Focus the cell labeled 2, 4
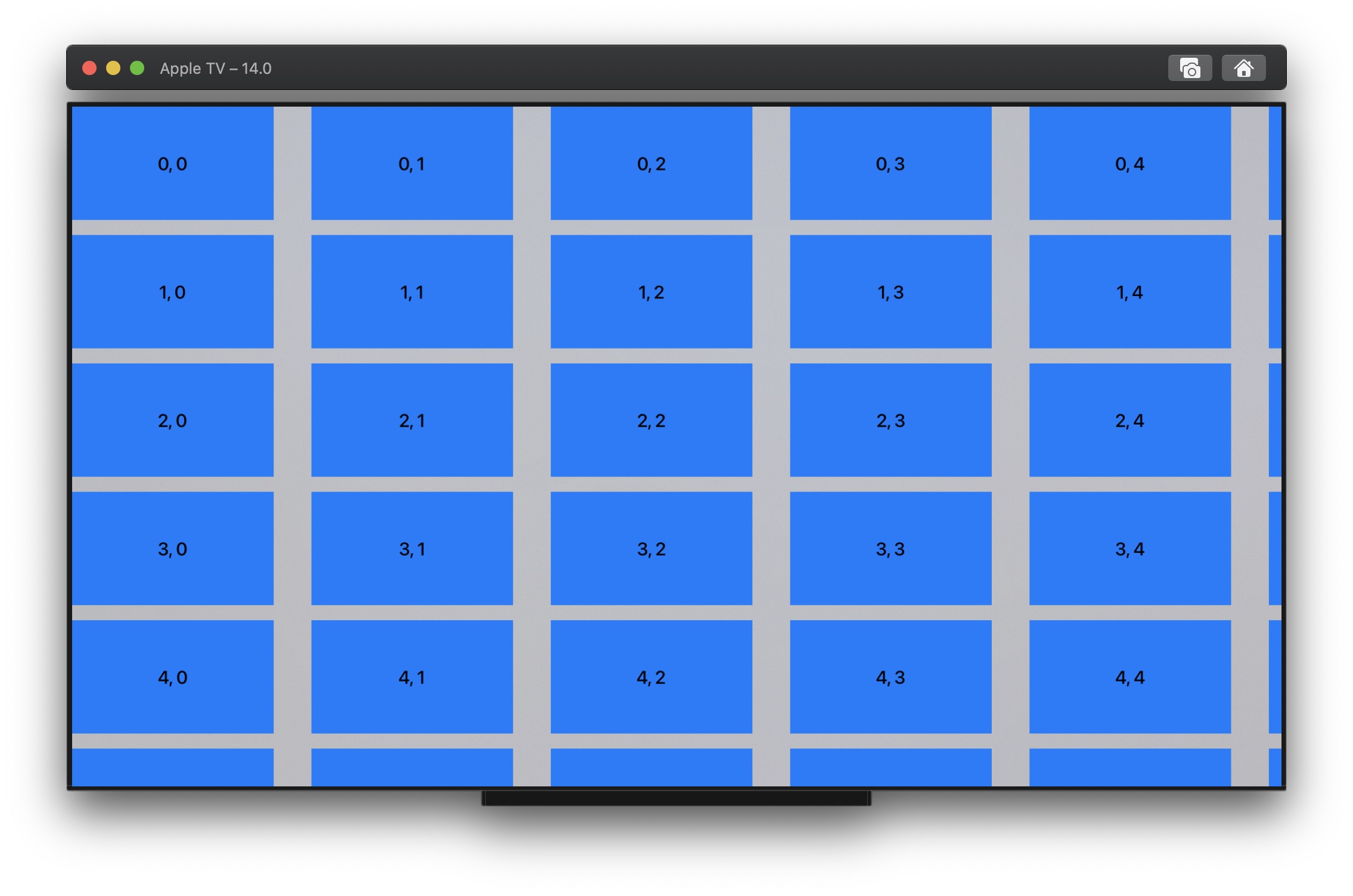The width and height of the screenshot is (1353, 896). tap(1130, 420)
